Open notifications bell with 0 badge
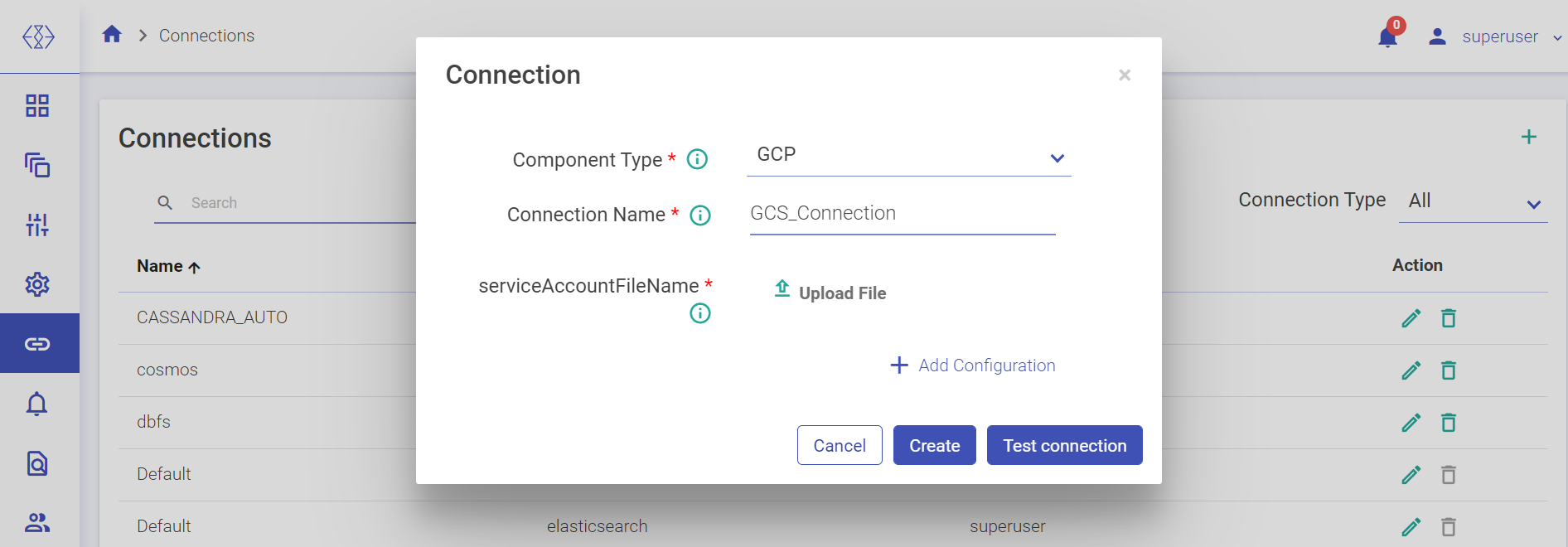This screenshot has width=1568, height=547. point(1388,36)
